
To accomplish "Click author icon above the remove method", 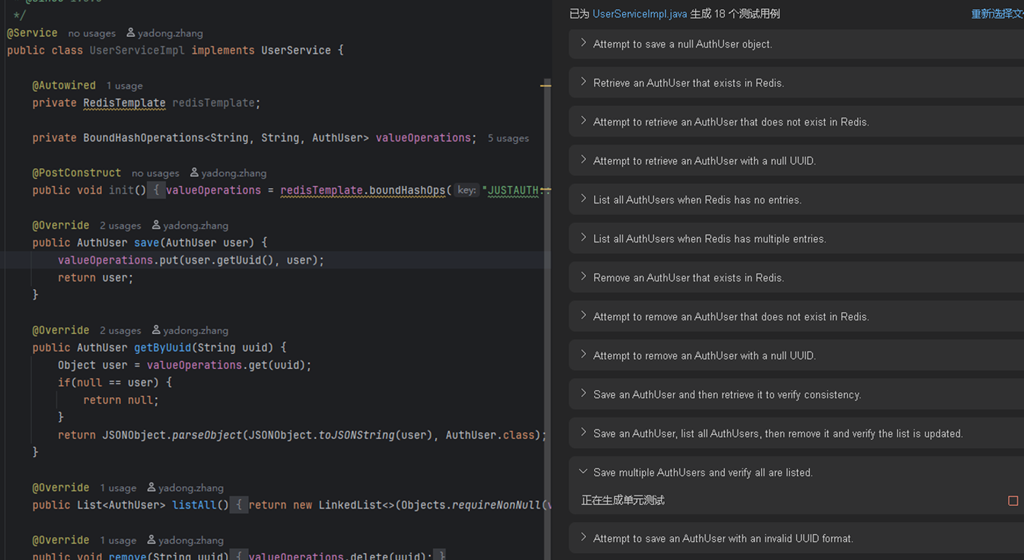I will point(151,540).
